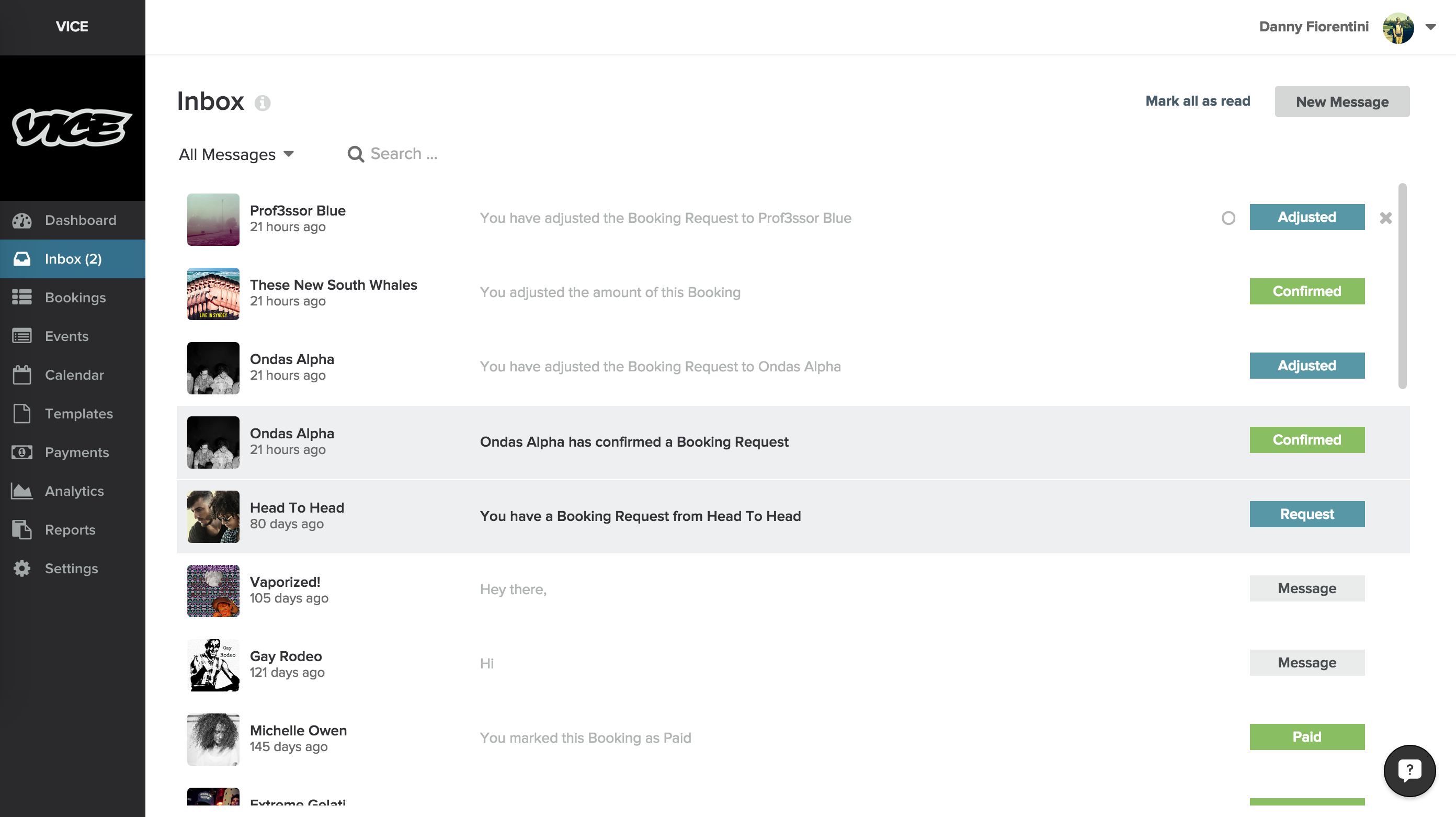
Task: Click the Dashboard gauge icon in sidebar
Action: [22, 221]
